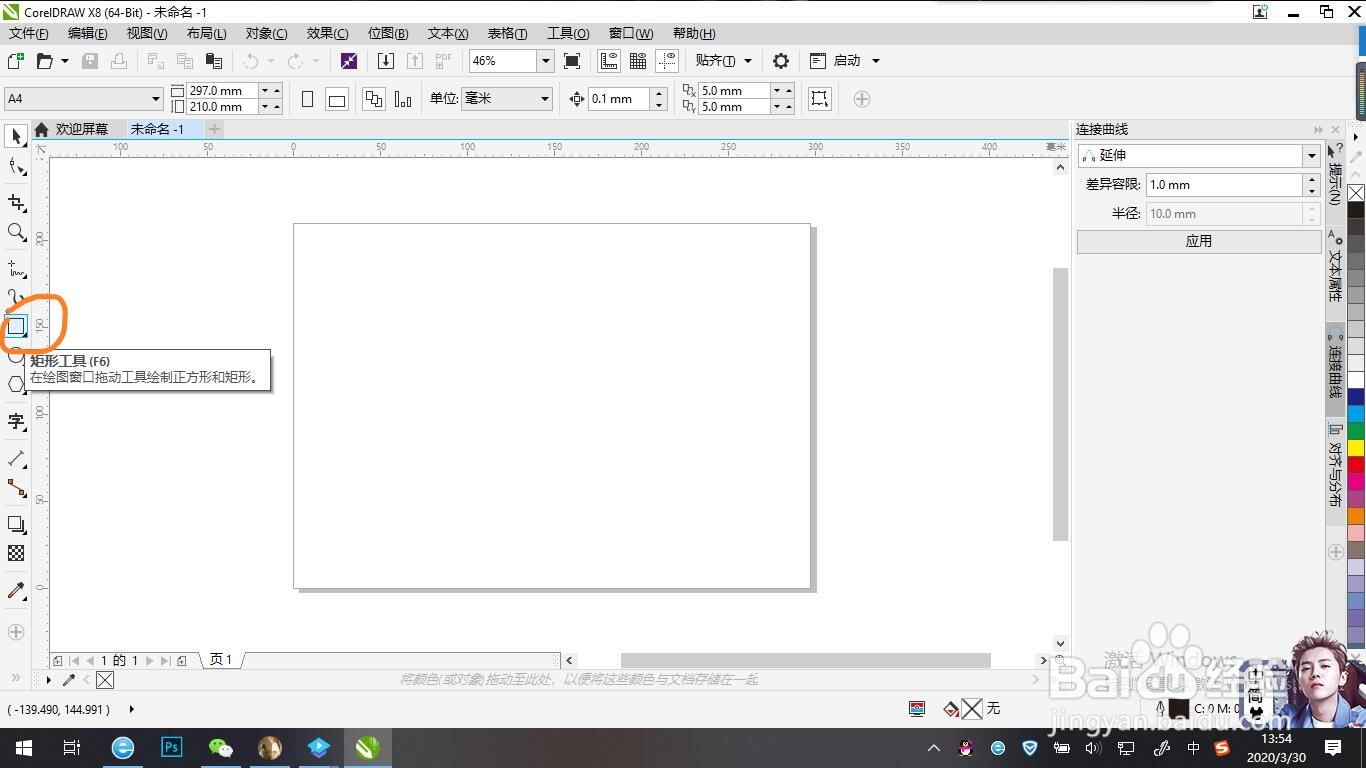Viewport: 1366px width, 768px height.
Task: Switch to the 欢迎屏幕 tab
Action: click(81, 129)
